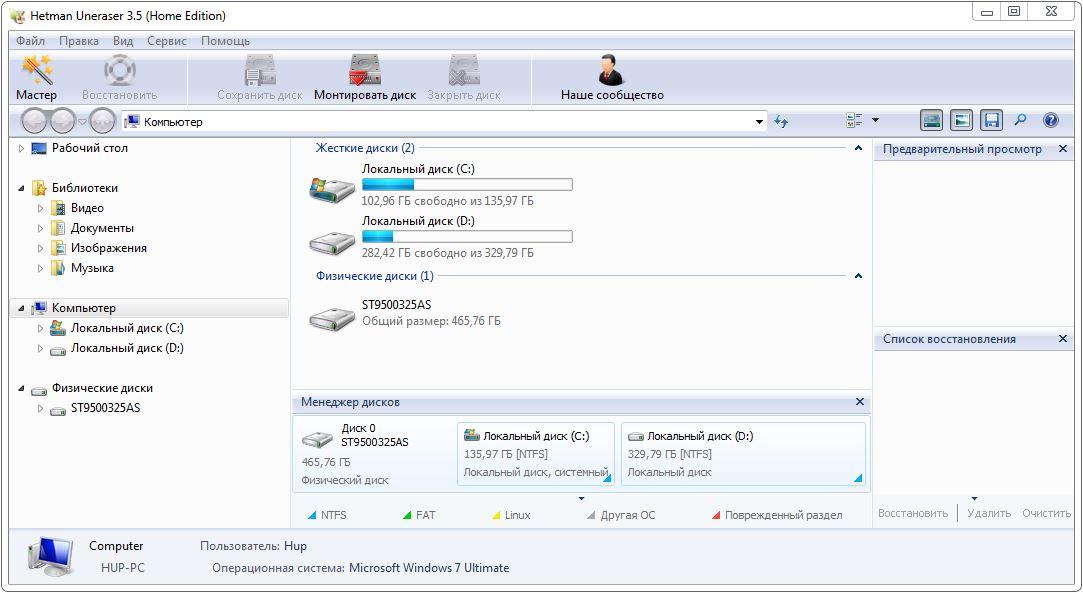This screenshot has width=1083, height=594.
Task: Open the search magnifier icon
Action: (x=1020, y=120)
